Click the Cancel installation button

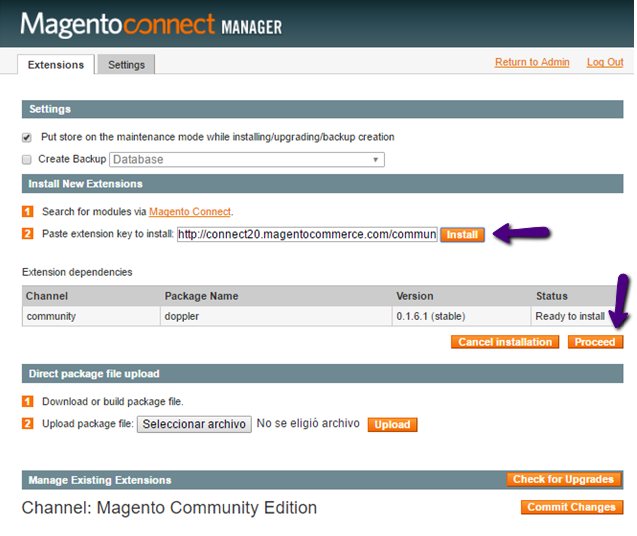pos(505,342)
